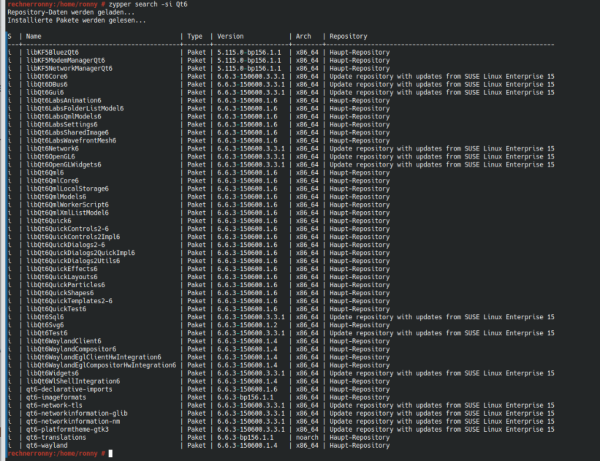Click libQt6QmlModels6 in the Name column
The image size is (600, 461).
(56, 197)
